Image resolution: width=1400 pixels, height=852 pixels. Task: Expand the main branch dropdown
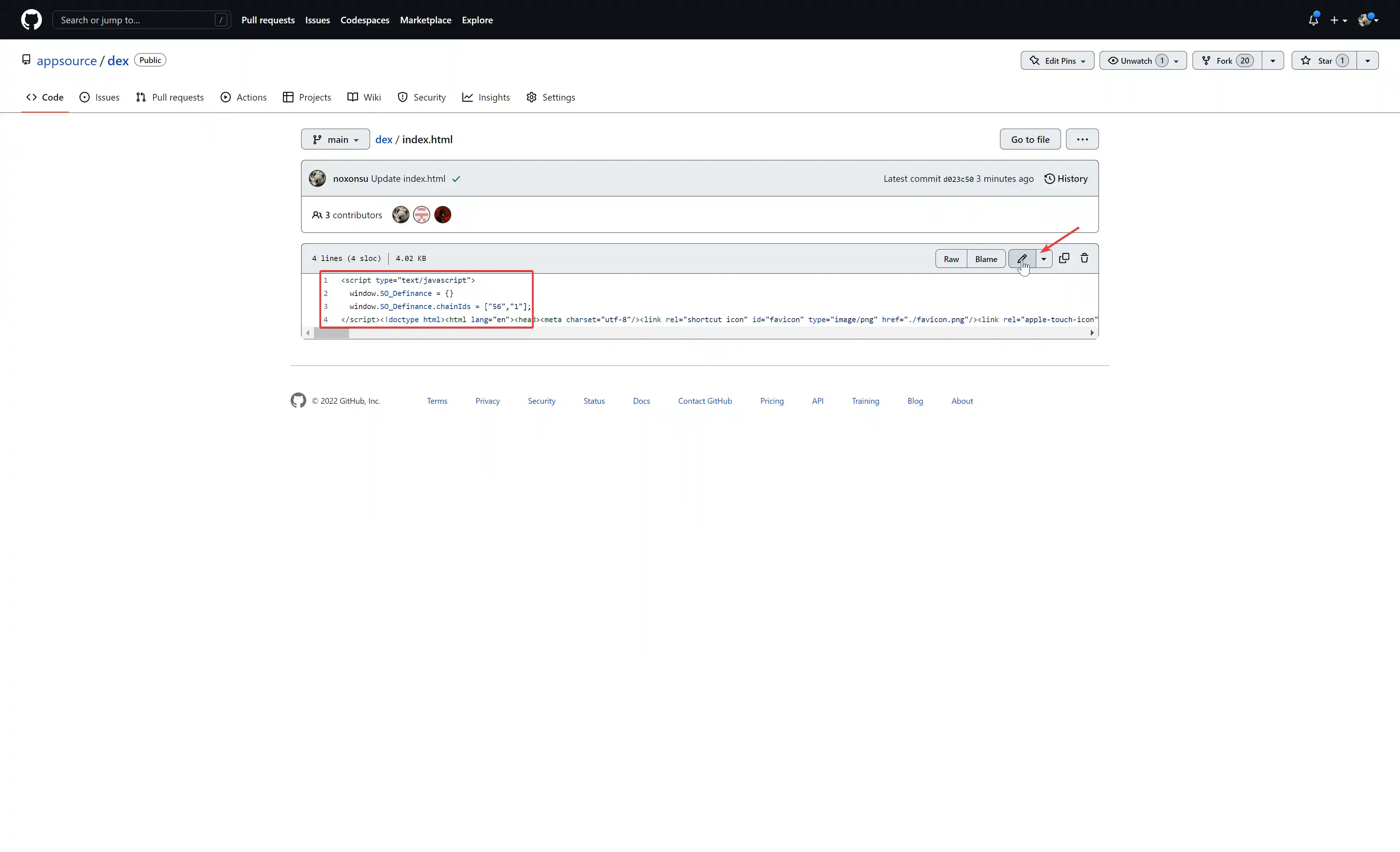(x=335, y=139)
